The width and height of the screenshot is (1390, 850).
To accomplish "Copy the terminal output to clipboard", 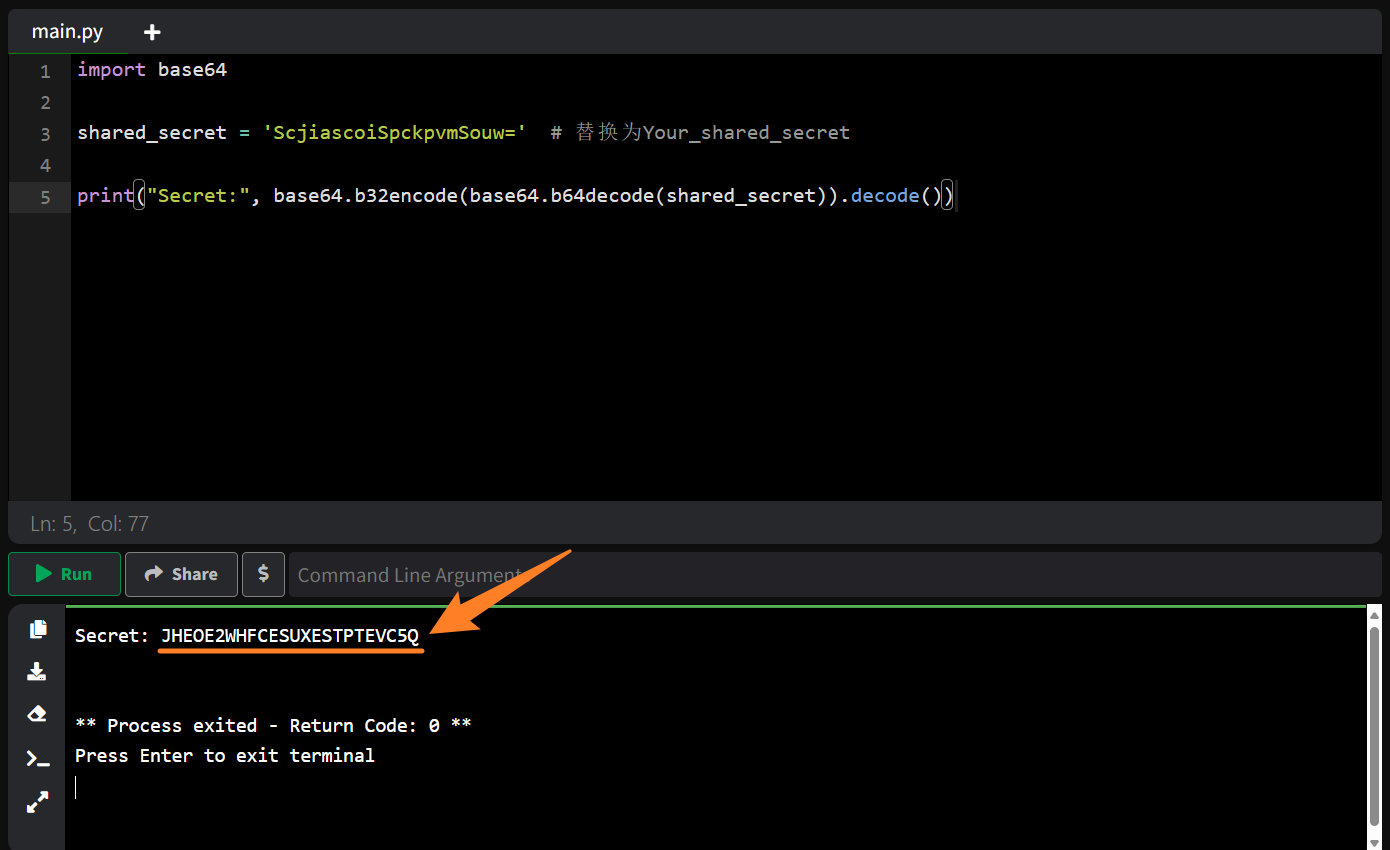I will 38,629.
